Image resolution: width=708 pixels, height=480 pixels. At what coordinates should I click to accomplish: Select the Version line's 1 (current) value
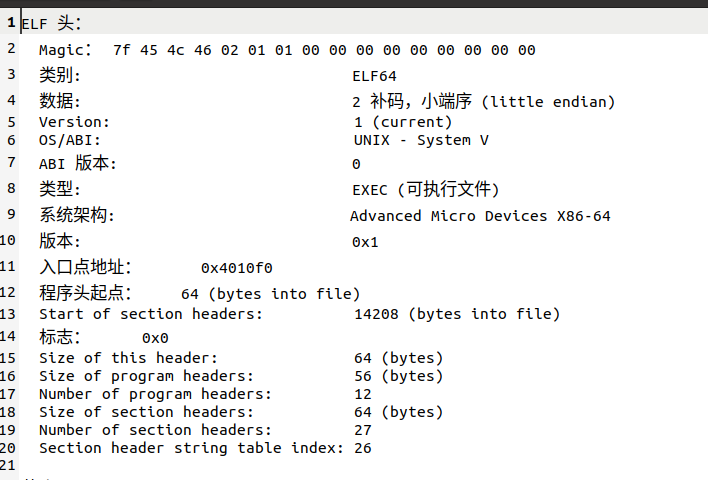pos(402,122)
